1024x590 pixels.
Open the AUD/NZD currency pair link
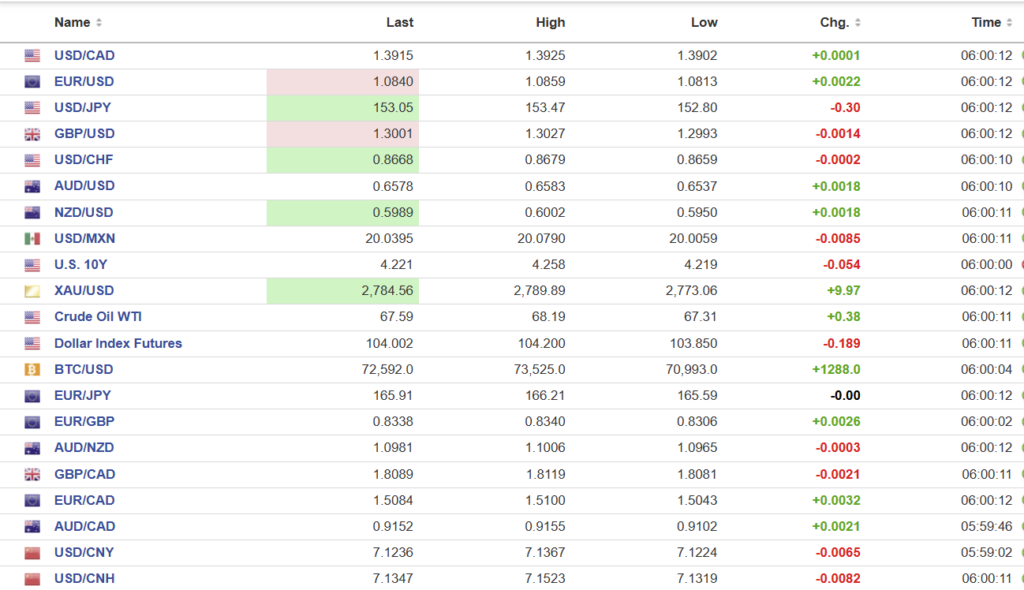pos(84,448)
